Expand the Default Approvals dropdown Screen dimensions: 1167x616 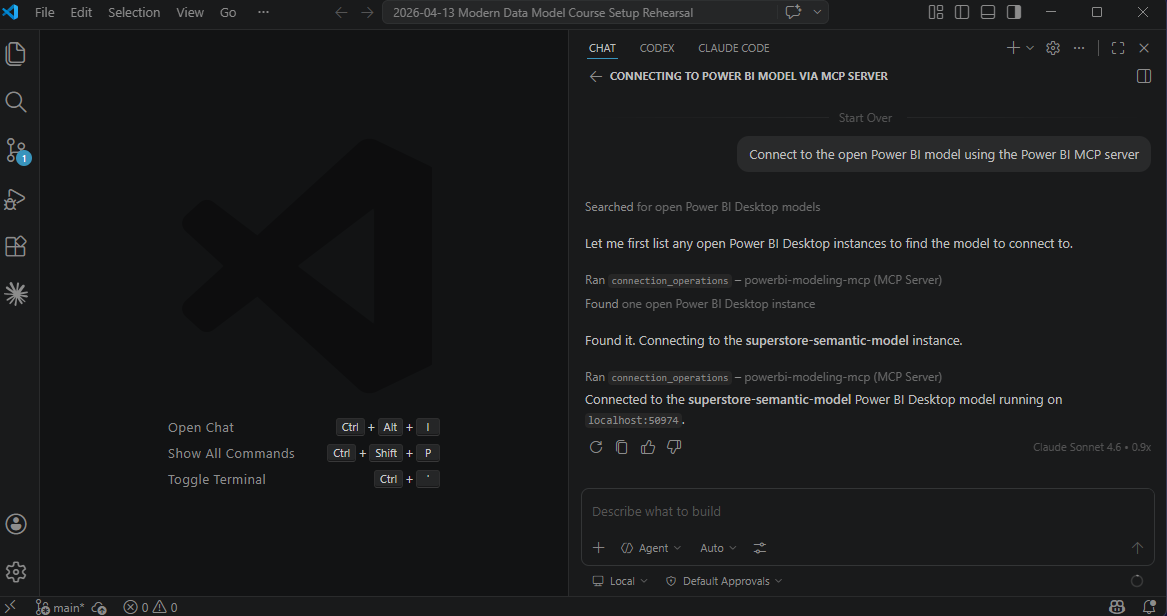(722, 580)
